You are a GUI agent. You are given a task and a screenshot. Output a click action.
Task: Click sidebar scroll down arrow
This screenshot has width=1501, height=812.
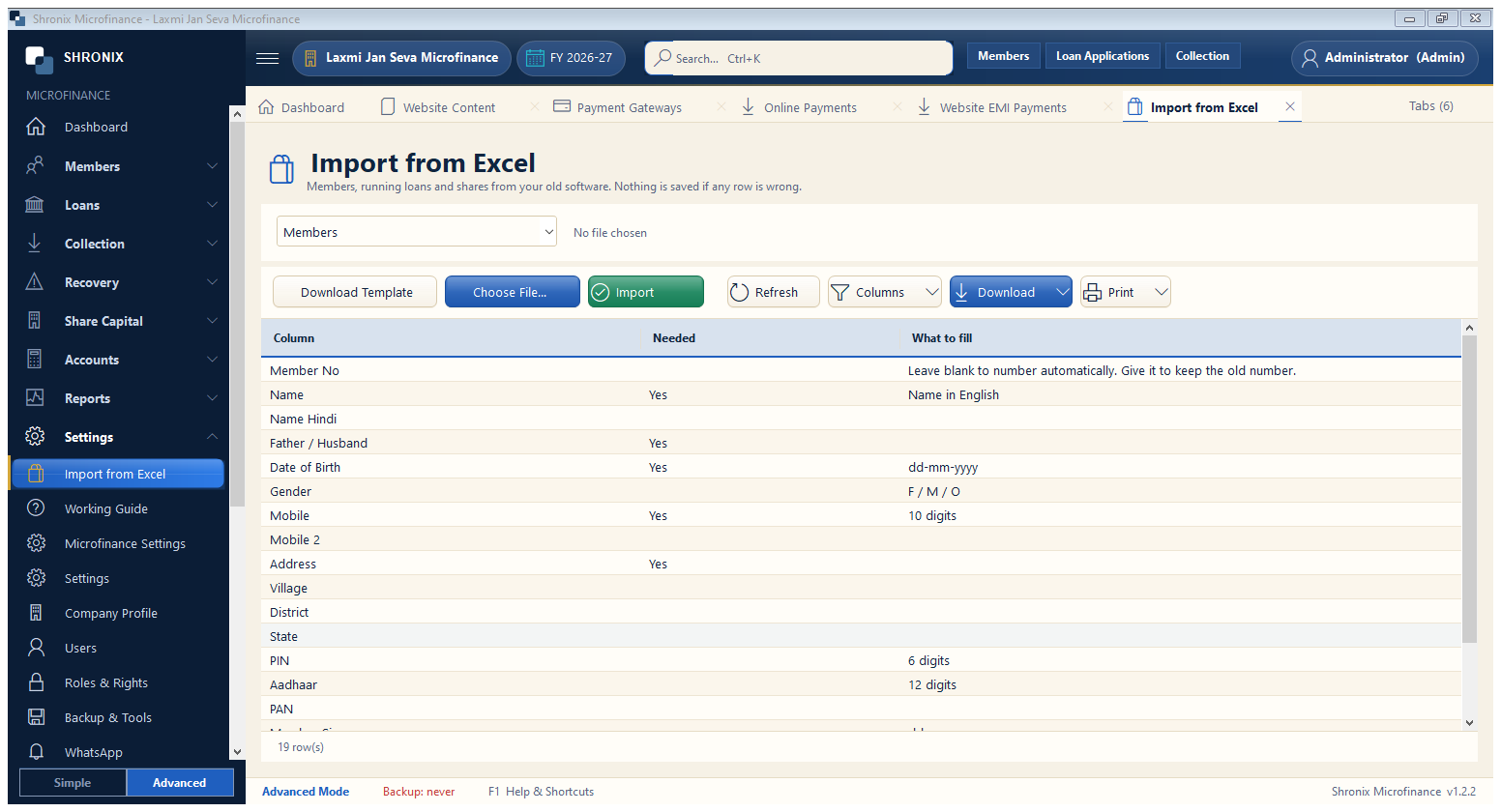tap(237, 752)
